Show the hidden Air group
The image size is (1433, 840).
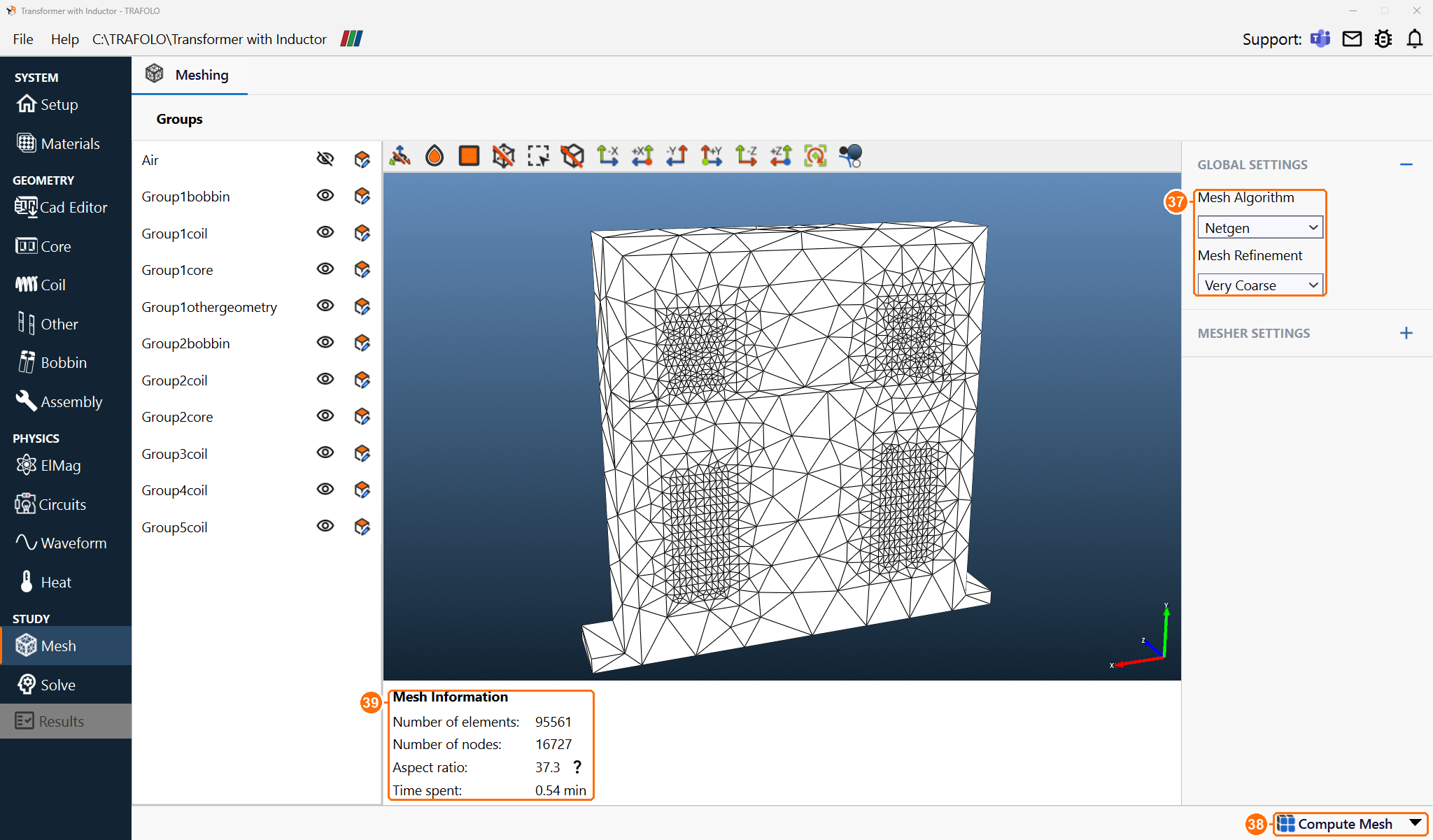(325, 159)
